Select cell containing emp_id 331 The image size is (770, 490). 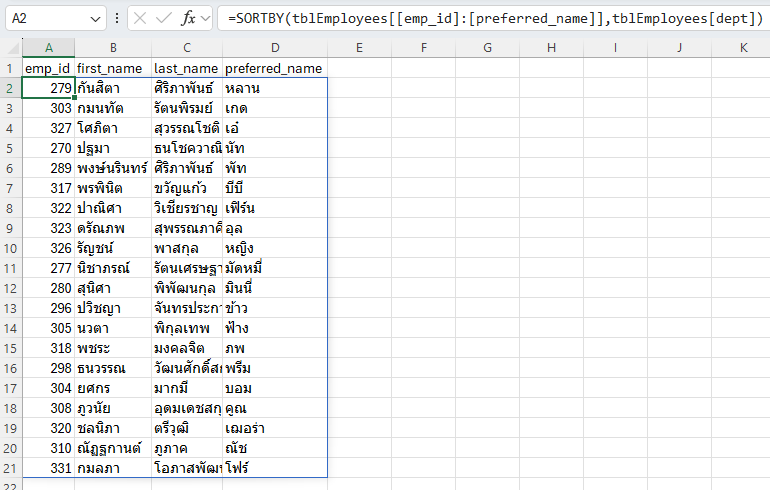(49, 468)
